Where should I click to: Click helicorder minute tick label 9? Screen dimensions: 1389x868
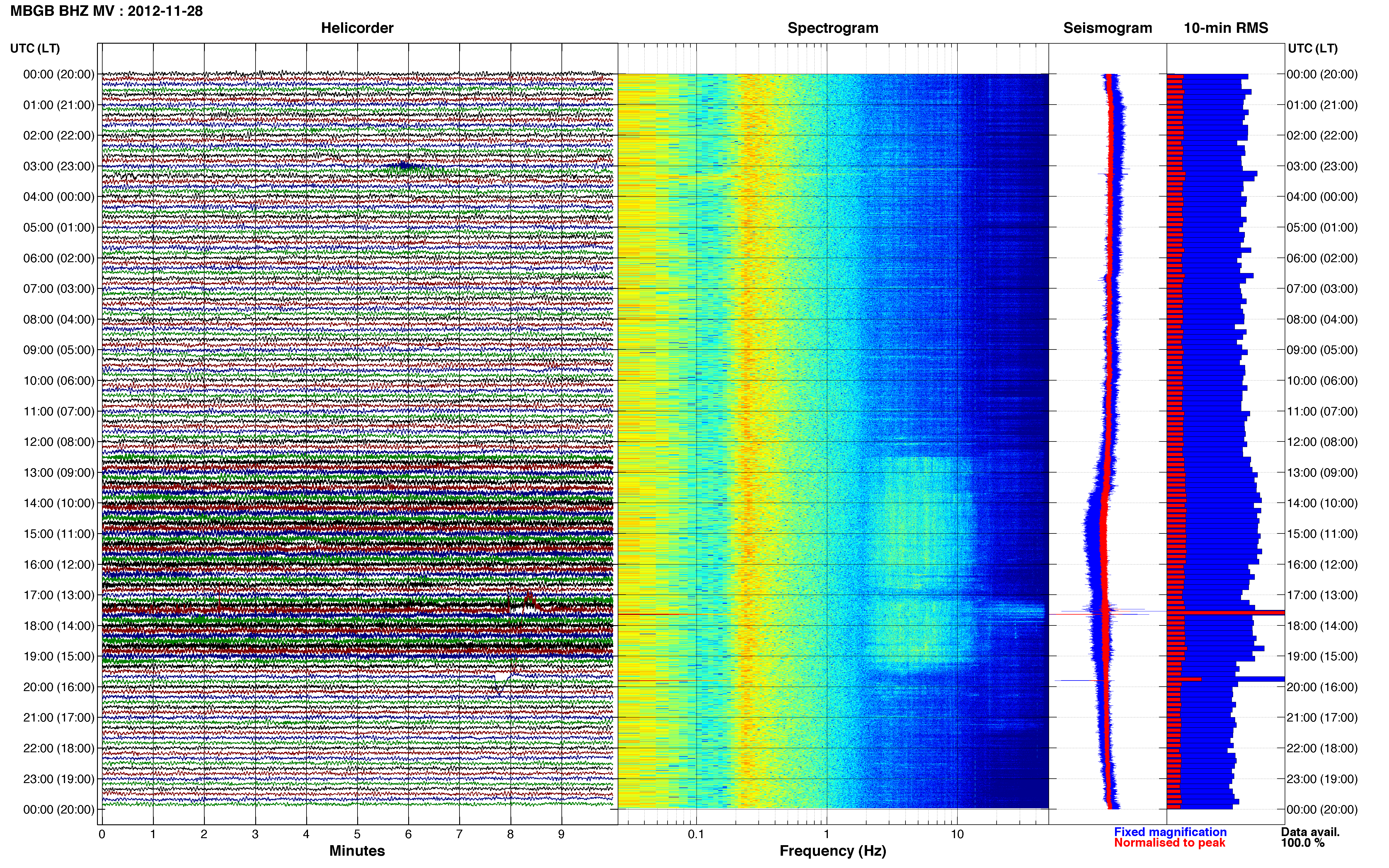pyautogui.click(x=561, y=834)
